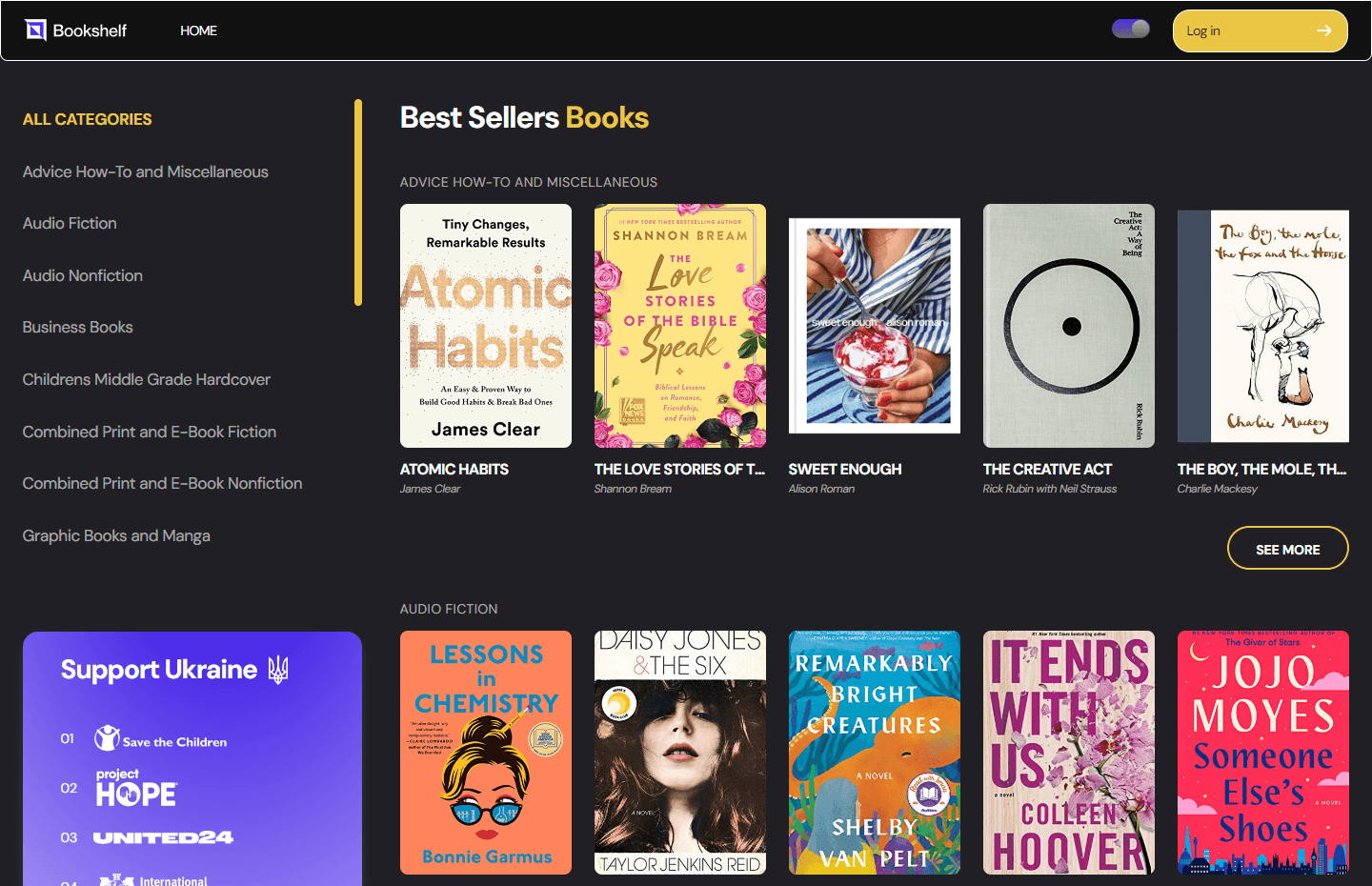Image resolution: width=1372 pixels, height=886 pixels.
Task: Select ALL CATEGORIES in the sidebar
Action: click(88, 119)
